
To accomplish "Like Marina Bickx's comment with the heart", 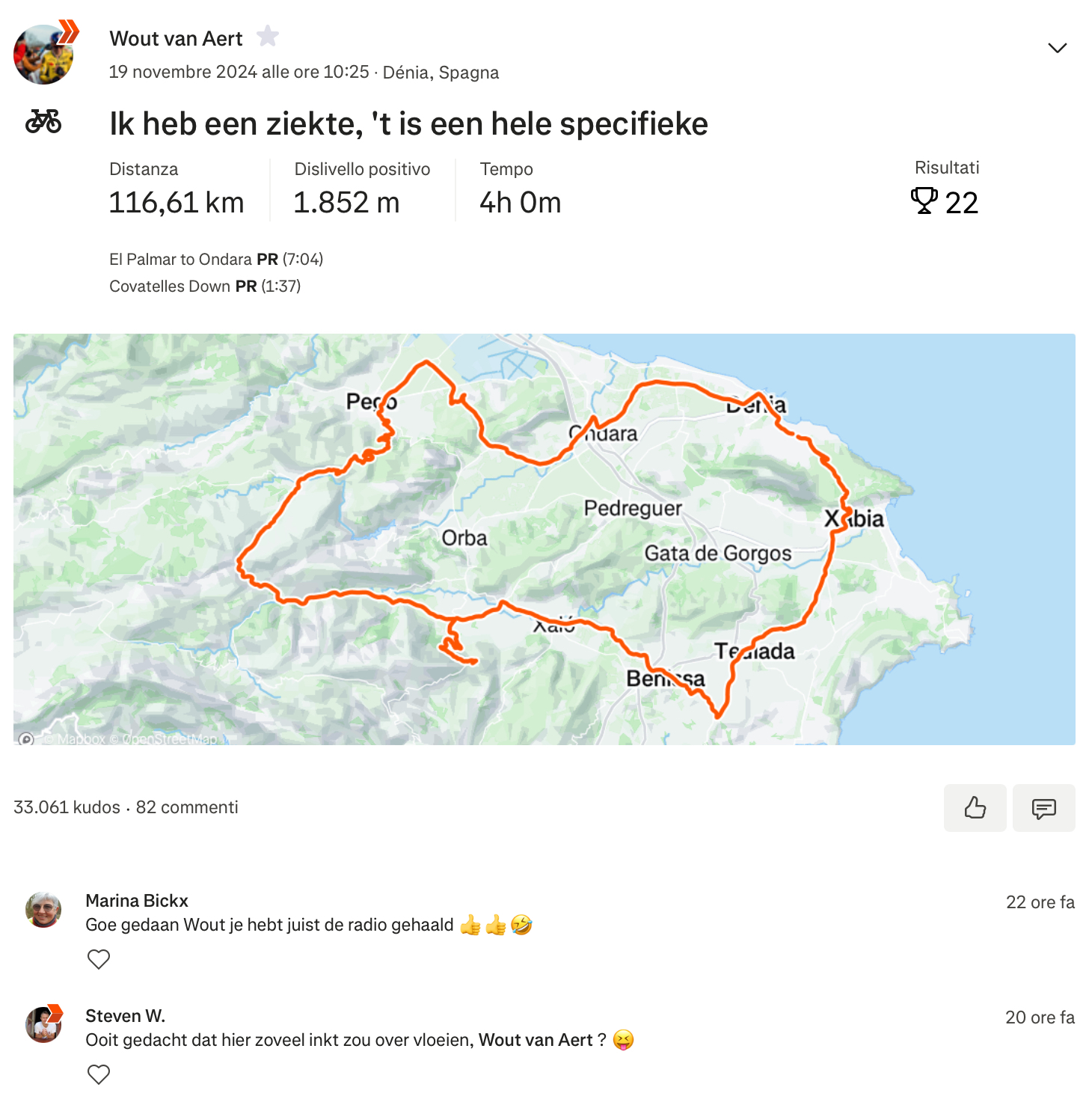I will click(99, 959).
